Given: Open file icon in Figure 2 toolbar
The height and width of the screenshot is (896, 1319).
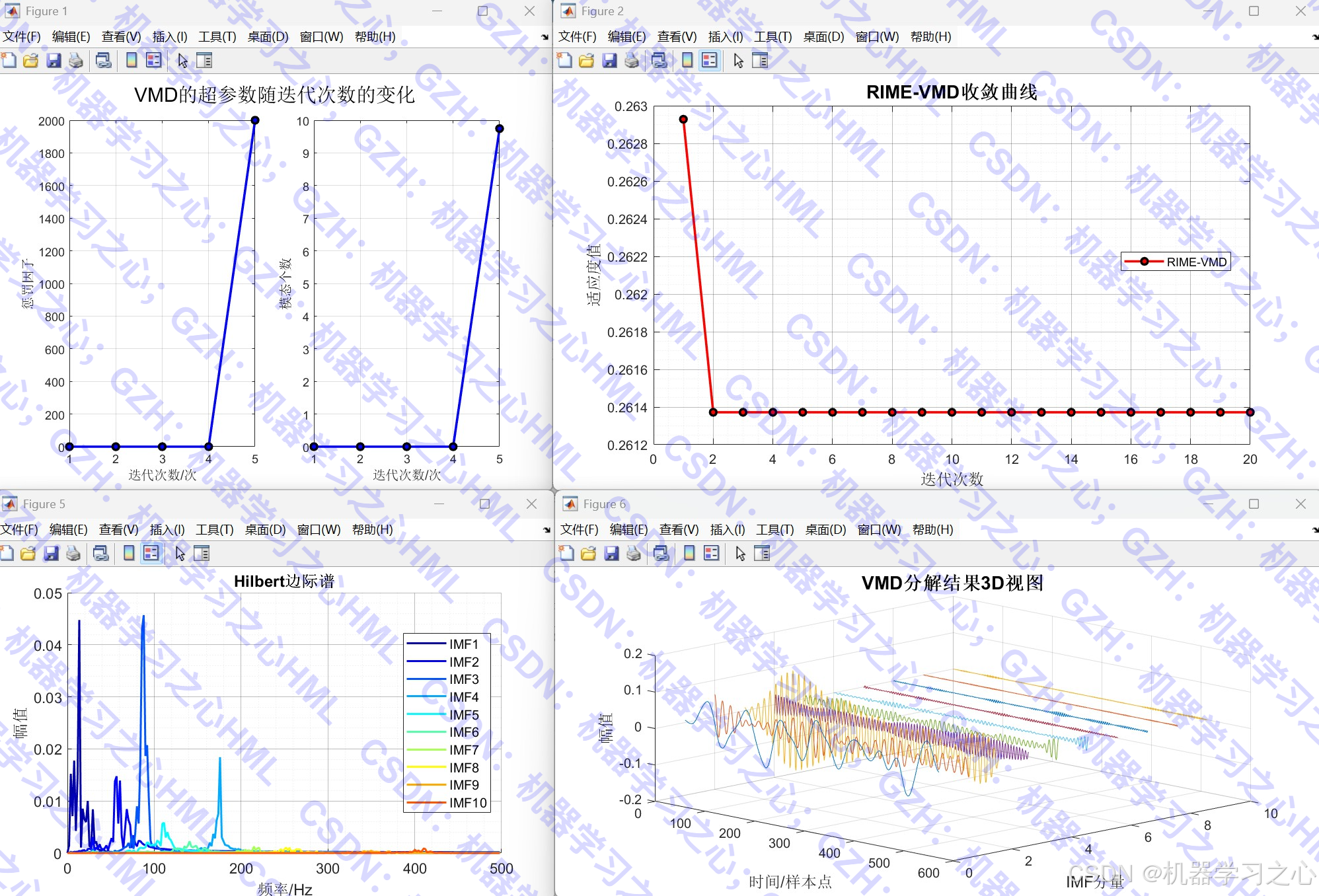Looking at the screenshot, I should click(586, 61).
